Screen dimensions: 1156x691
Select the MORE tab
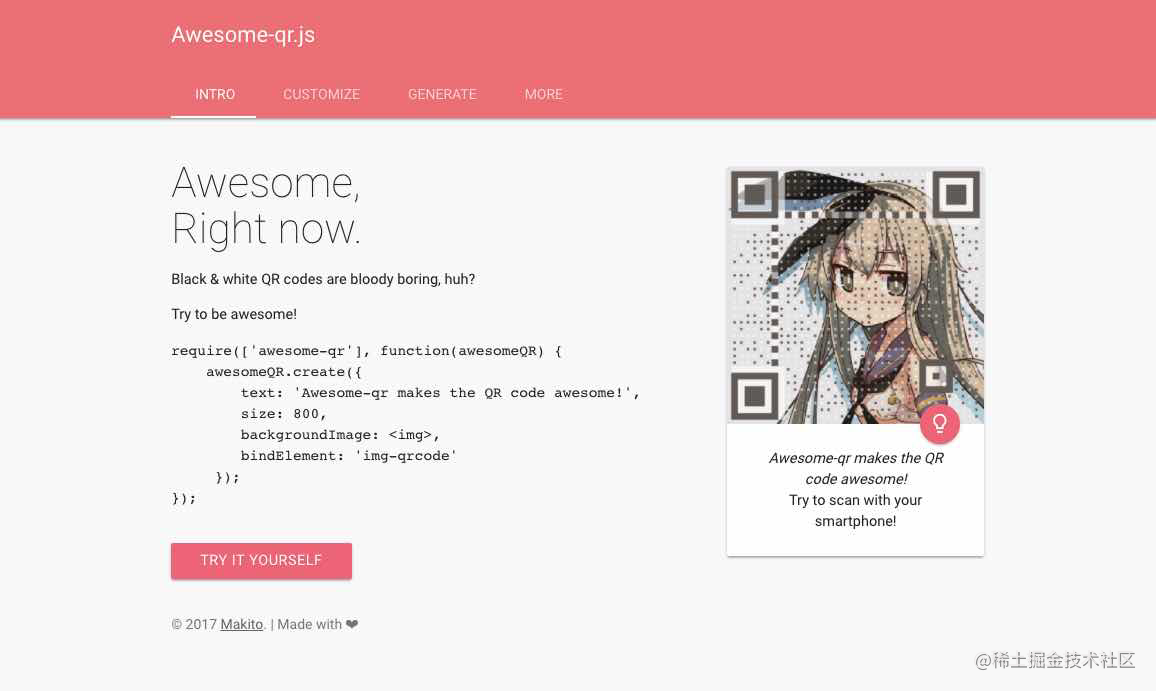pos(543,94)
